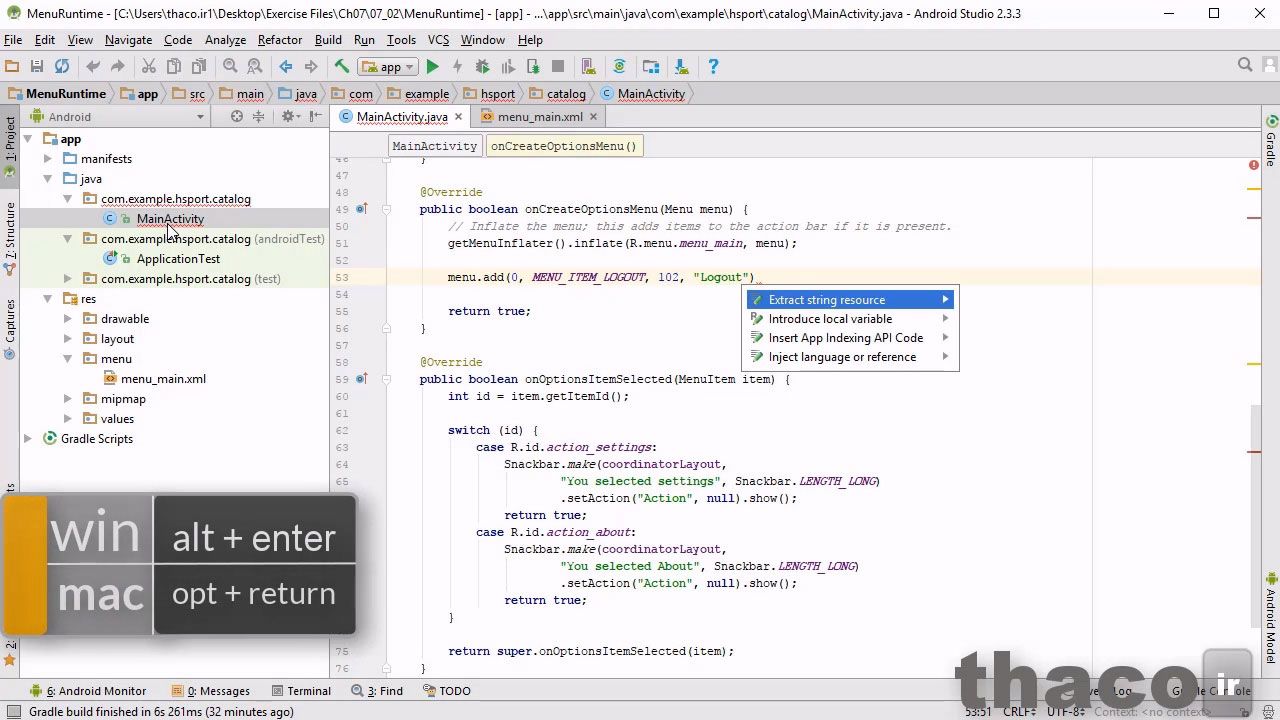
Task: Open the Project Structure icon
Action: click(x=651, y=66)
